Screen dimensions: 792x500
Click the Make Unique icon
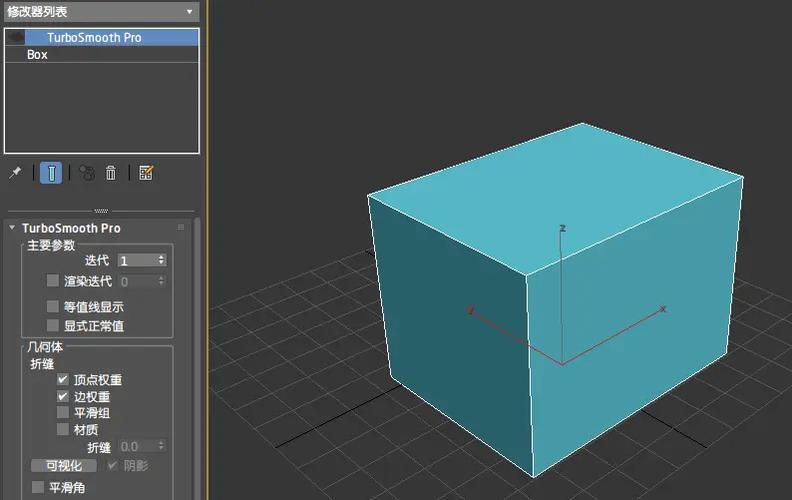tap(87, 173)
